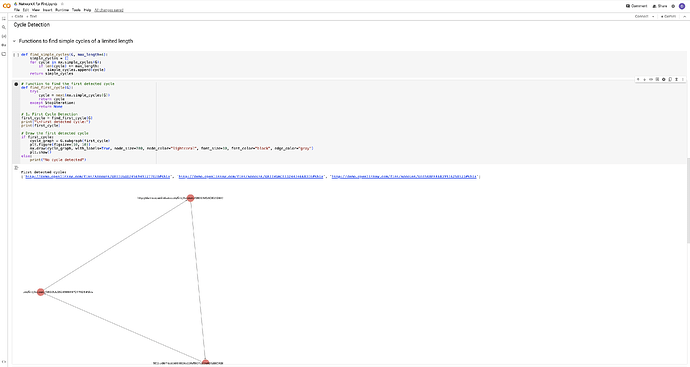690x367 pixels.
Task: Add a new Text cell
Action: click(x=32, y=16)
